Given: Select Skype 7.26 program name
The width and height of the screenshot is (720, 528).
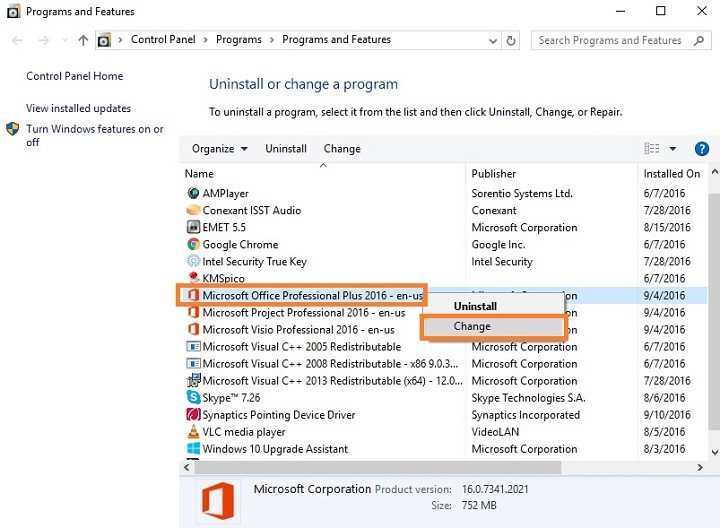Looking at the screenshot, I should click(x=231, y=398).
